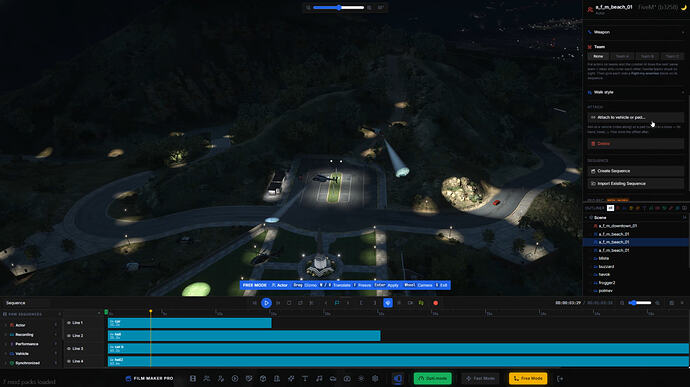Click the flag marker icon in timeline toolbar
The image size is (690, 387).
pos(337,303)
